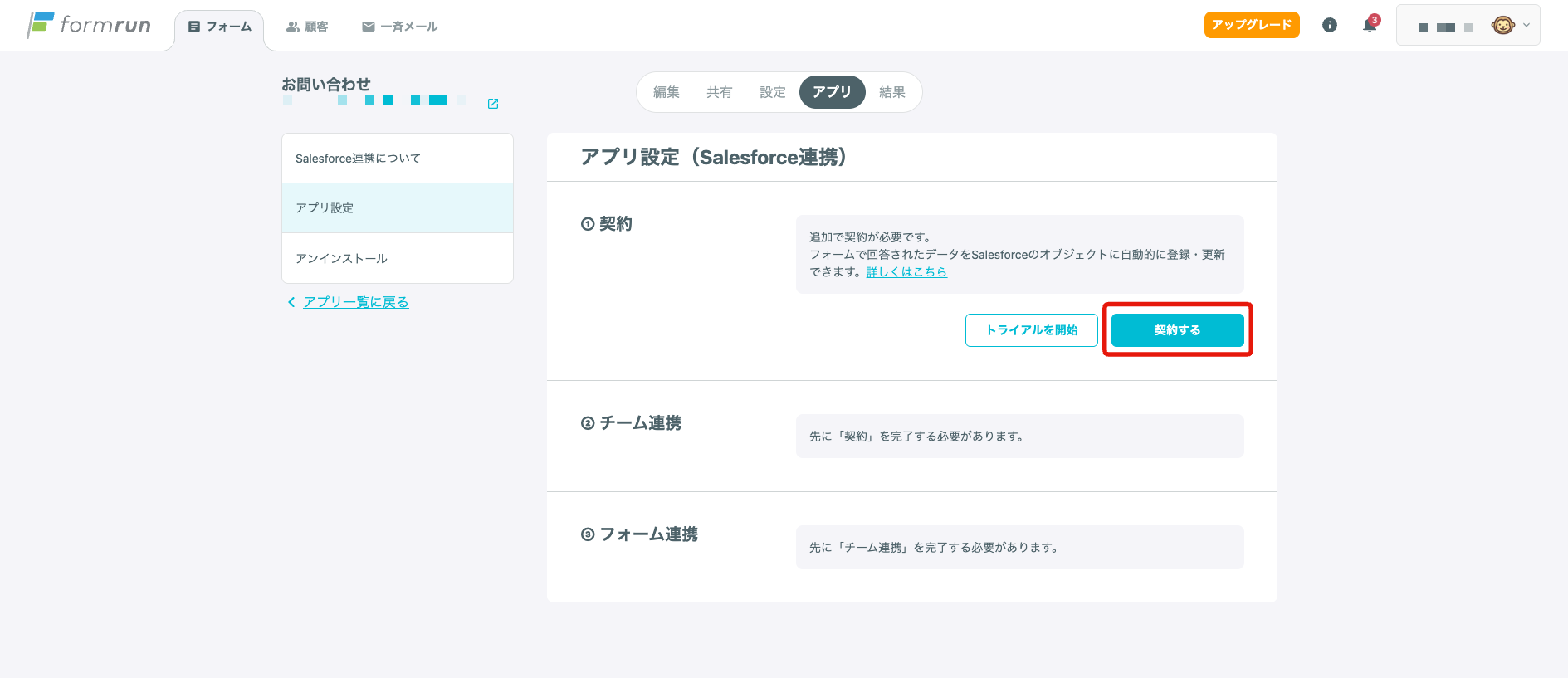Switch to the フォーム top tab

click(219, 27)
